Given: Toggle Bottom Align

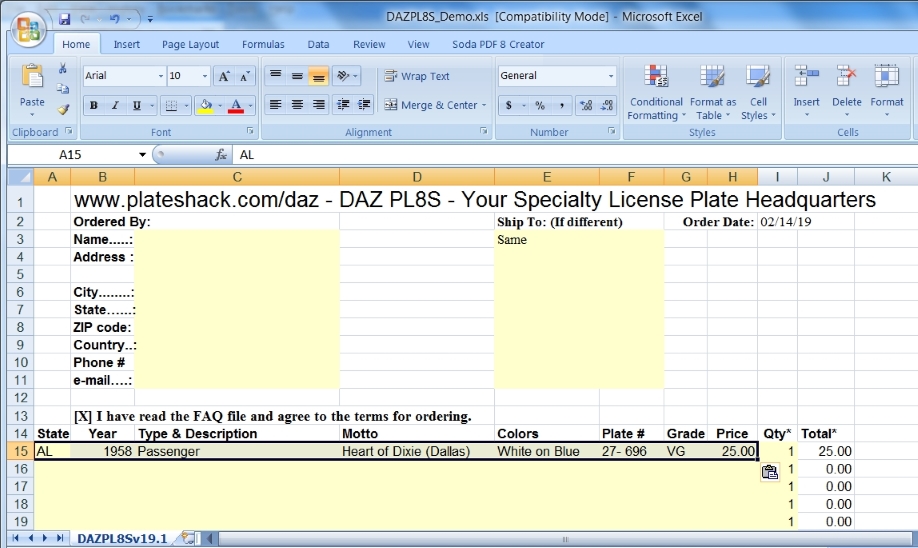Looking at the screenshot, I should coord(318,76).
